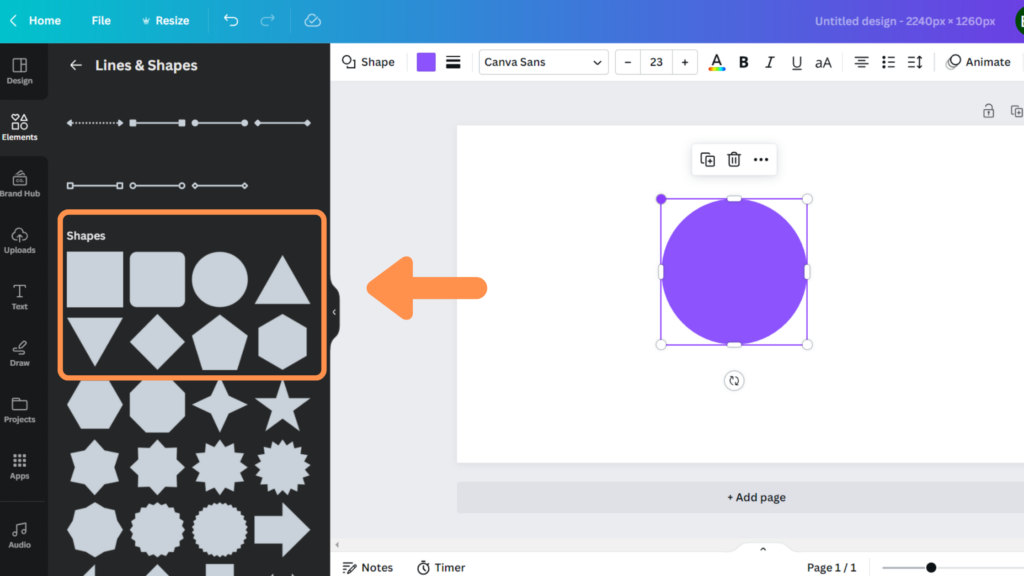Viewport: 1024px width, 576px height.
Task: Duplicate the selected circle shape
Action: click(707, 159)
